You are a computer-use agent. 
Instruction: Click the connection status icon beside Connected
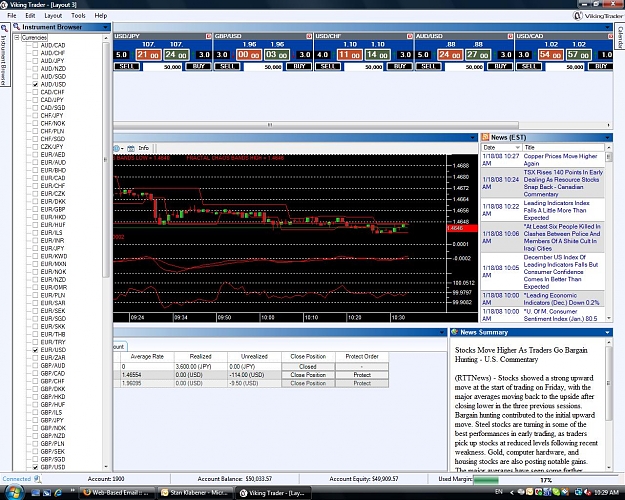[37, 479]
